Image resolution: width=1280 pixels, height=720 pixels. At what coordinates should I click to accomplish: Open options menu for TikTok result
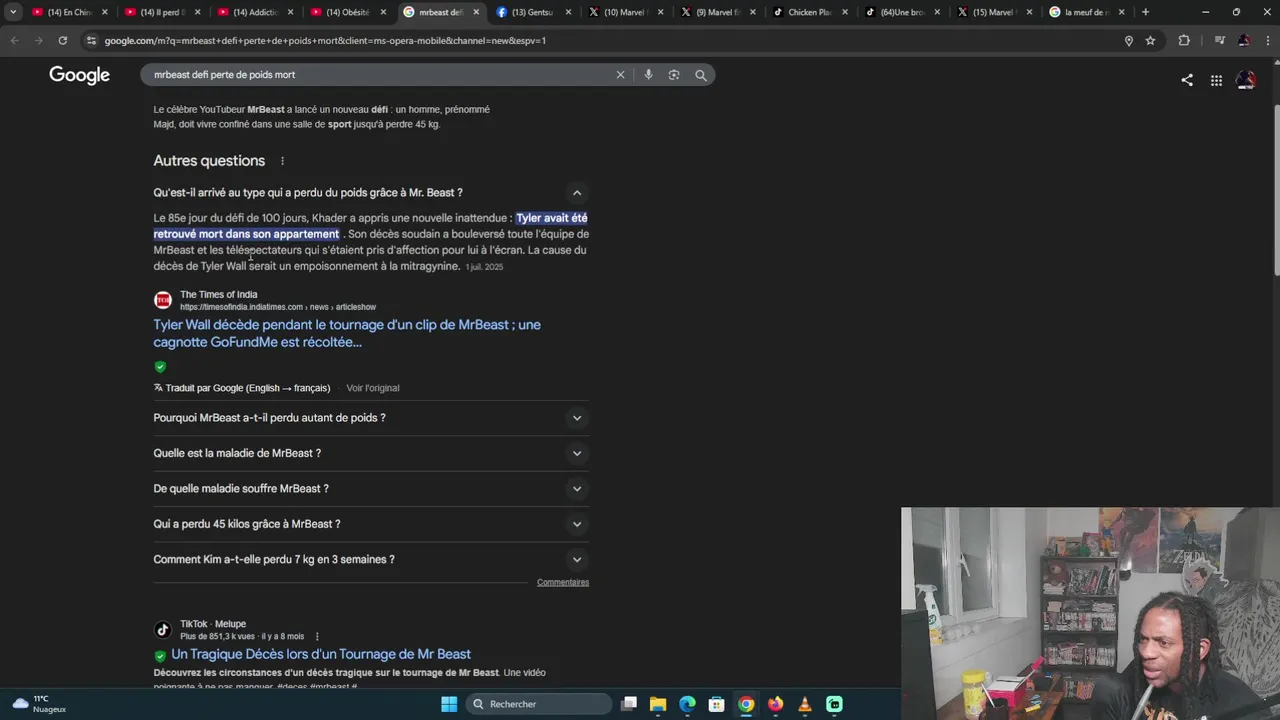tap(317, 636)
